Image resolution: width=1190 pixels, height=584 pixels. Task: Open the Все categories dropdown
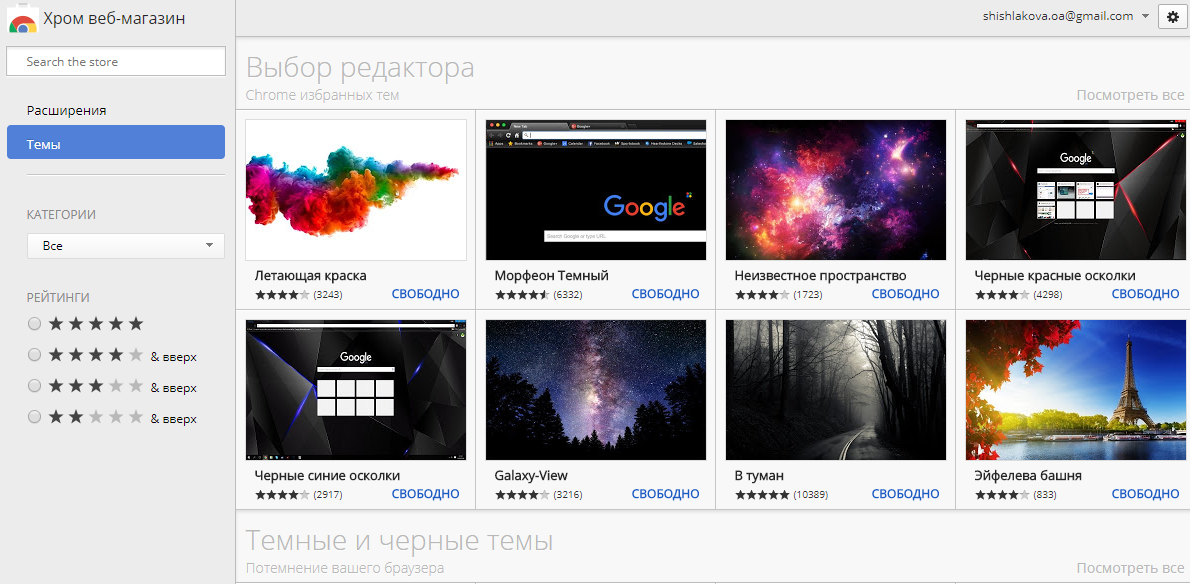[x=125, y=245]
